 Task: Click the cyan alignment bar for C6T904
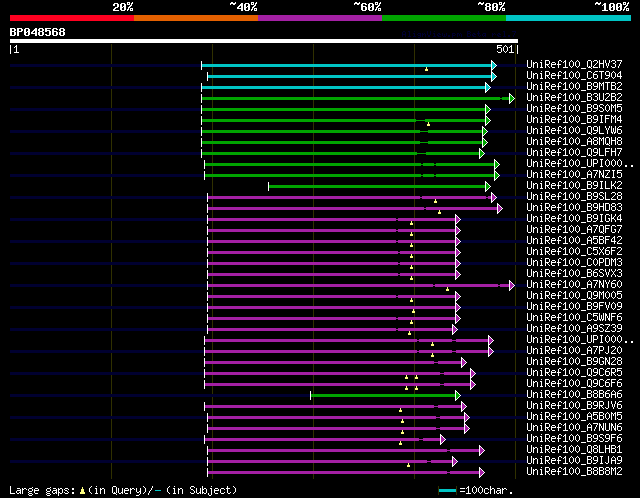click(349, 76)
